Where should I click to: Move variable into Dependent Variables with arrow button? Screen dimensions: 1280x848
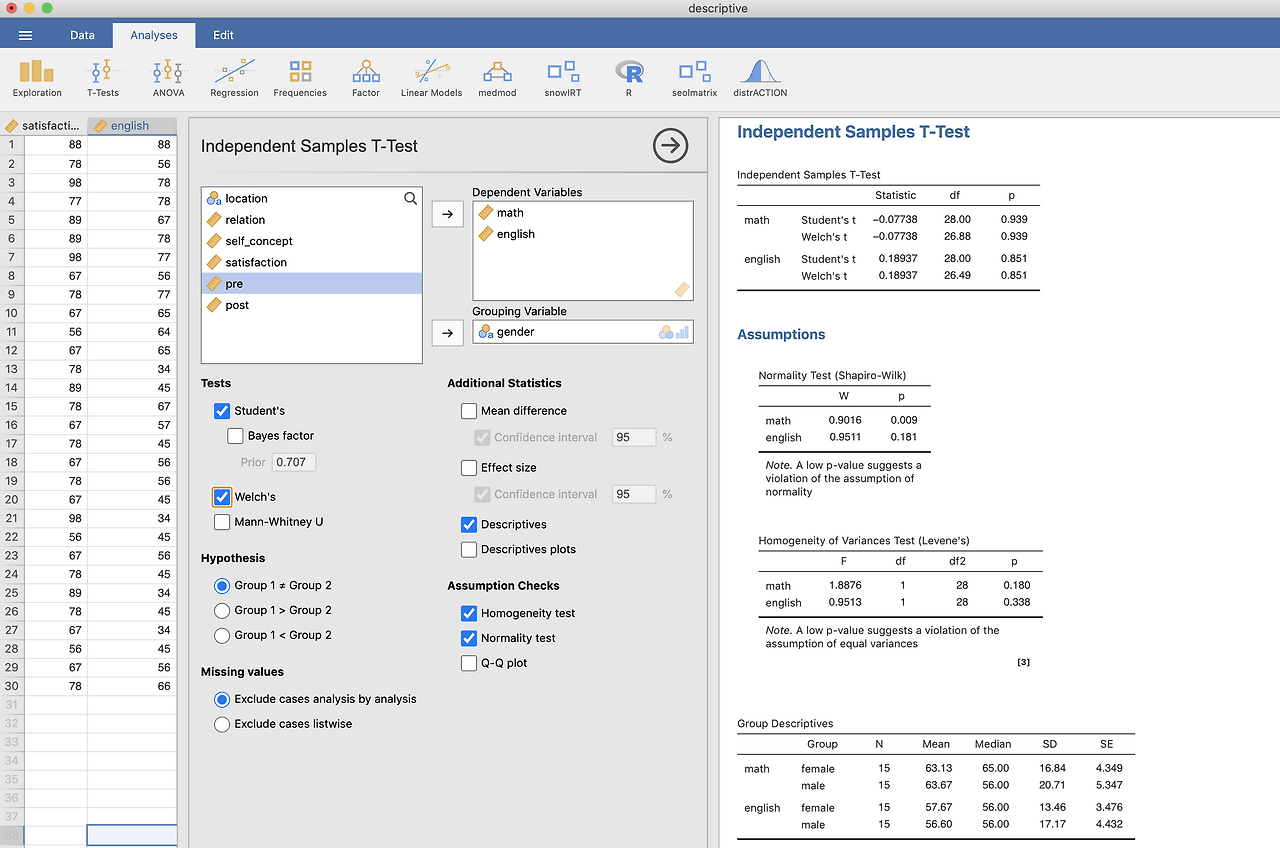click(x=447, y=213)
